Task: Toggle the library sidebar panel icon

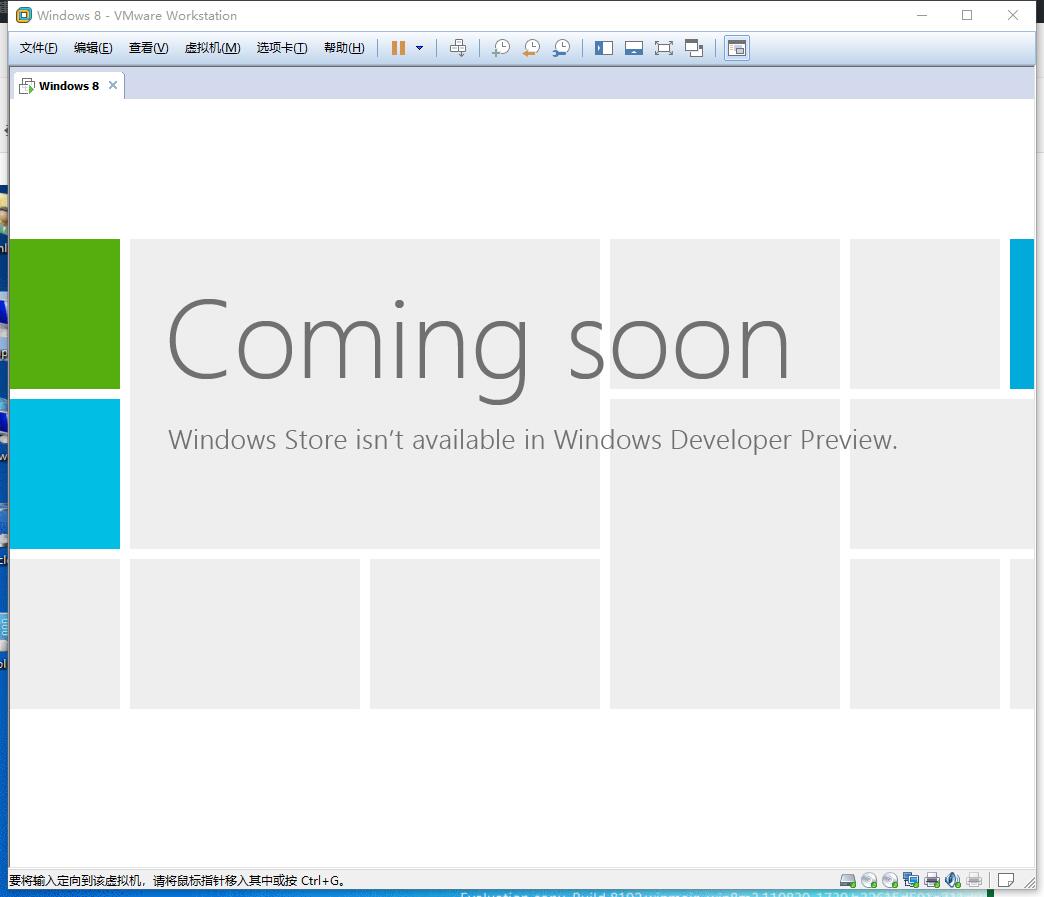Action: (x=604, y=48)
